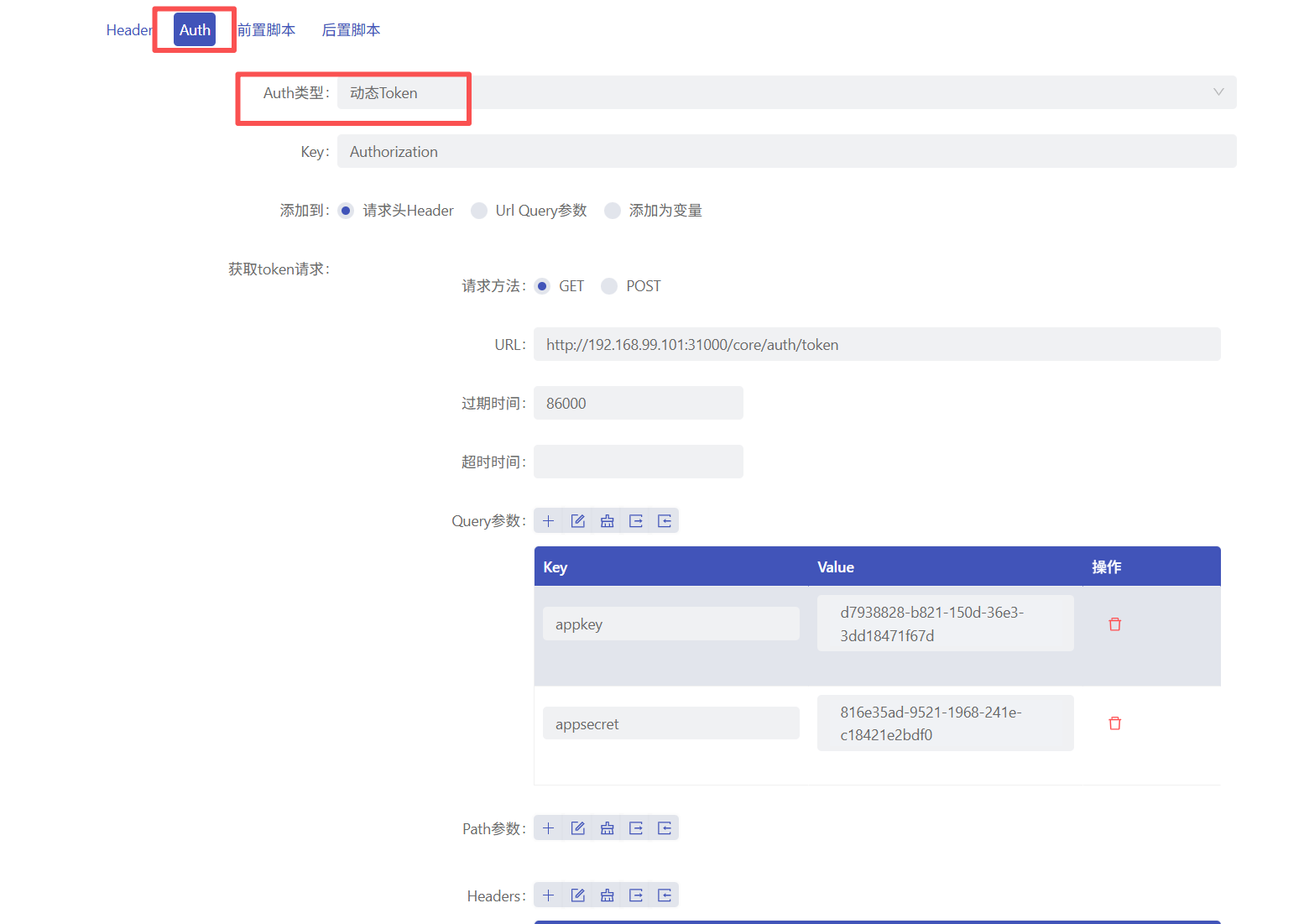The image size is (1304, 924).
Task: Click the import icon in Headers toolbar
Action: click(665, 895)
